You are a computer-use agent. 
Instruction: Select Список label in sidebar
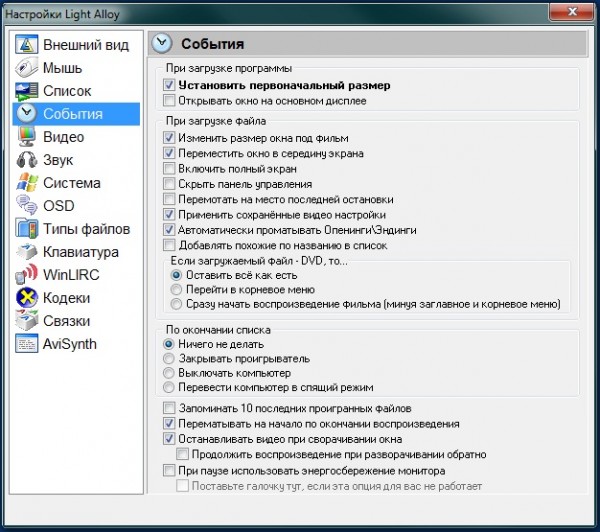67,91
